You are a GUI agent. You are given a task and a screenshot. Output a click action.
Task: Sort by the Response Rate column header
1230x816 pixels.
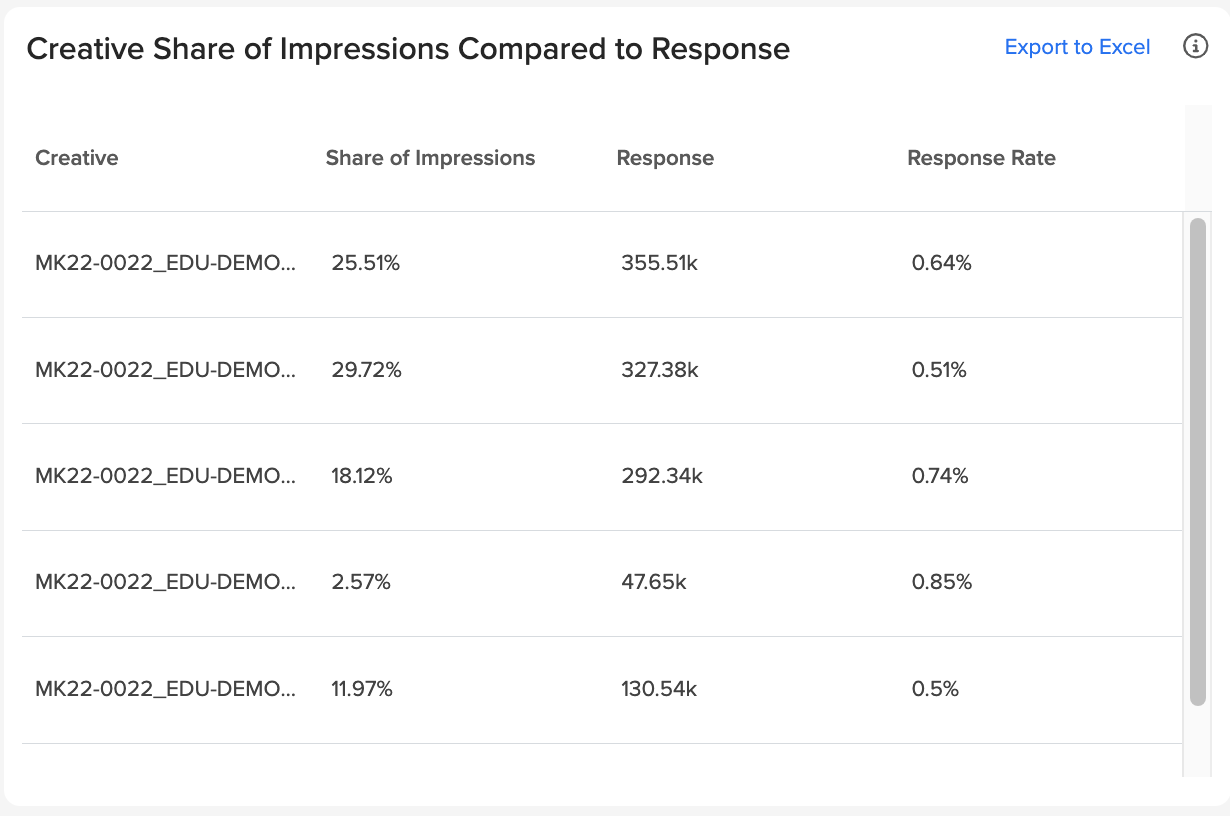pyautogui.click(x=981, y=158)
